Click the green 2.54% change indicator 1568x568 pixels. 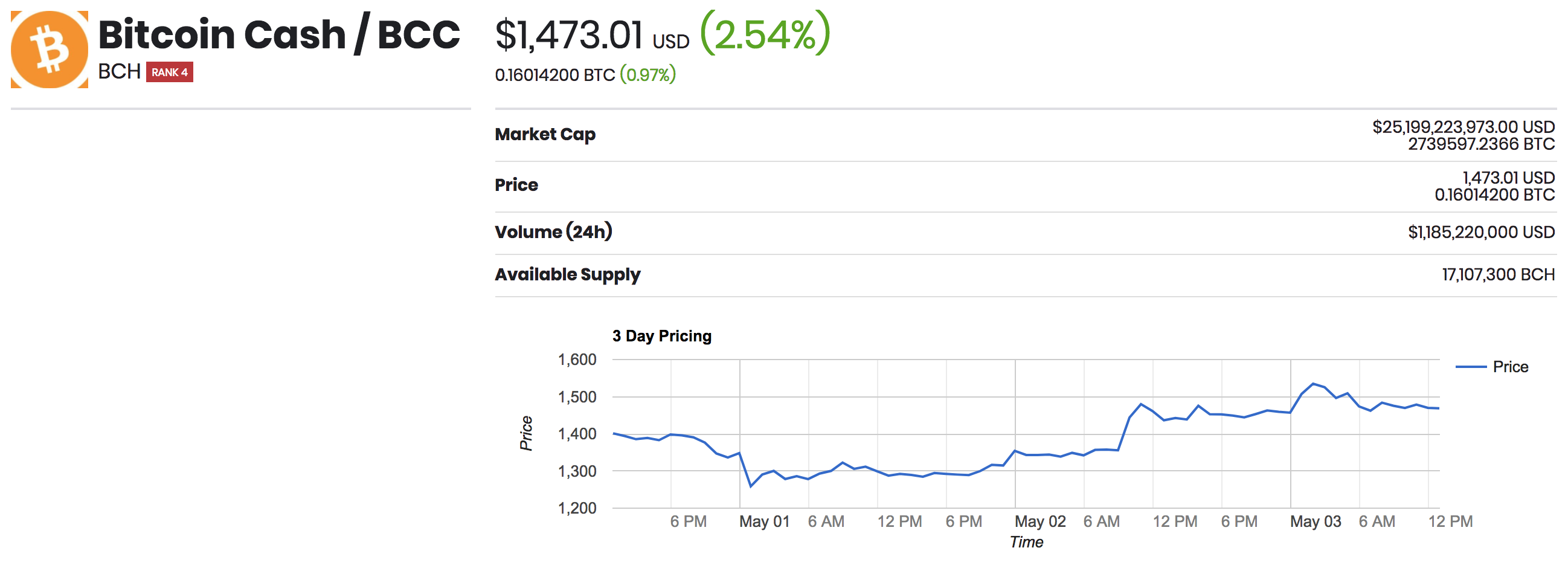click(765, 34)
